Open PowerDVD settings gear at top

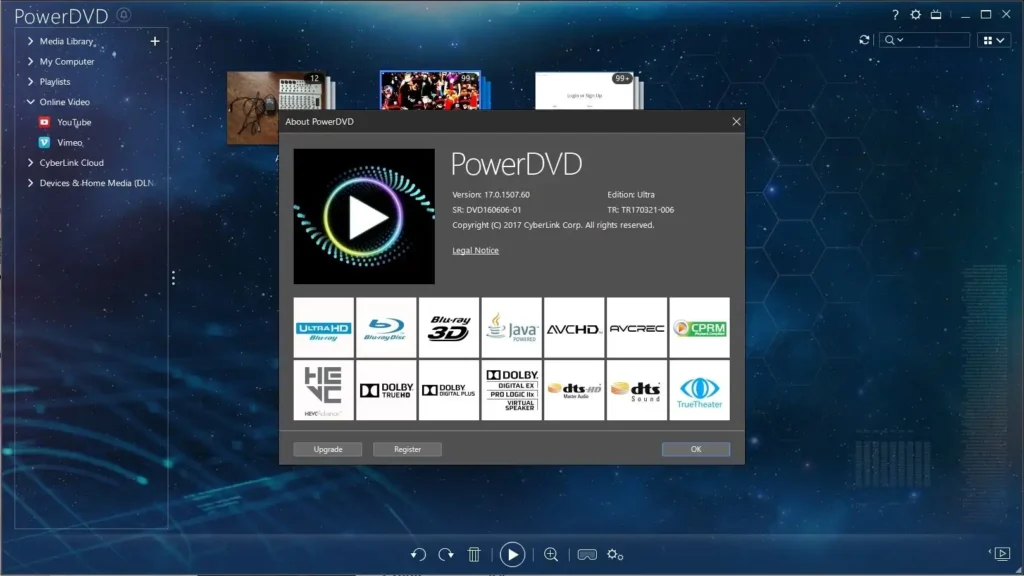click(x=916, y=14)
